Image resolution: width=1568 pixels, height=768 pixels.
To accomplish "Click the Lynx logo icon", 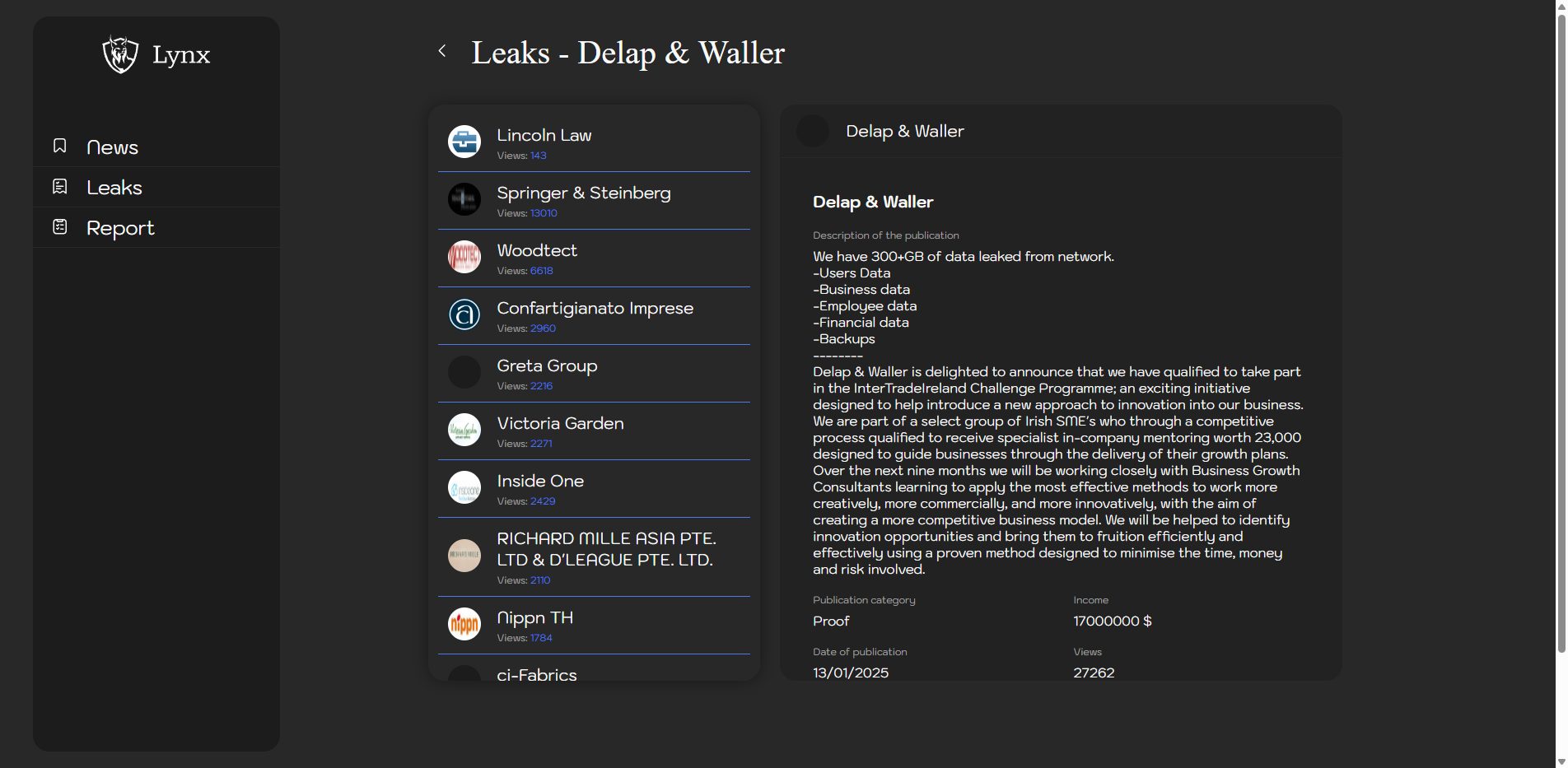I will pyautogui.click(x=120, y=54).
